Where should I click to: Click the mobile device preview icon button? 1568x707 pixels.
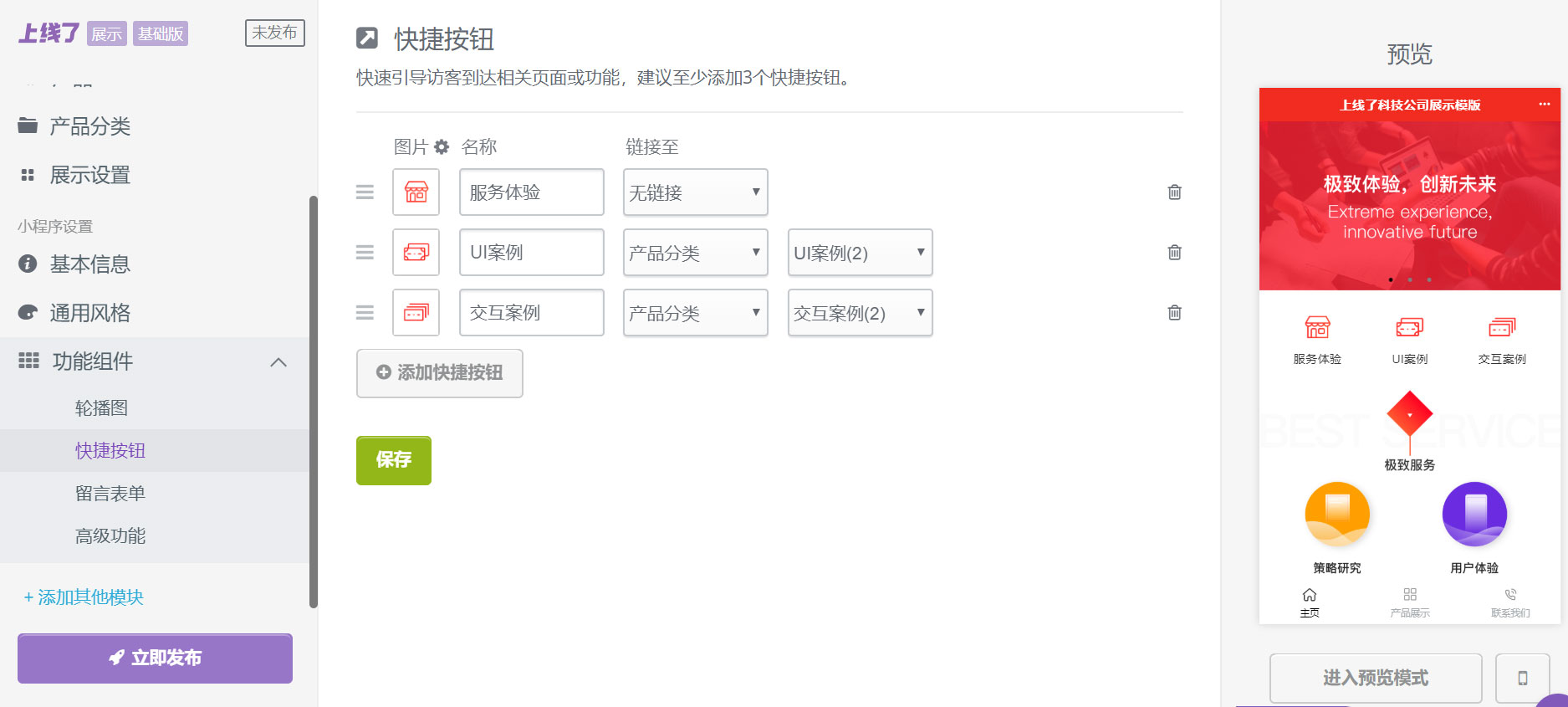pyautogui.click(x=1522, y=678)
